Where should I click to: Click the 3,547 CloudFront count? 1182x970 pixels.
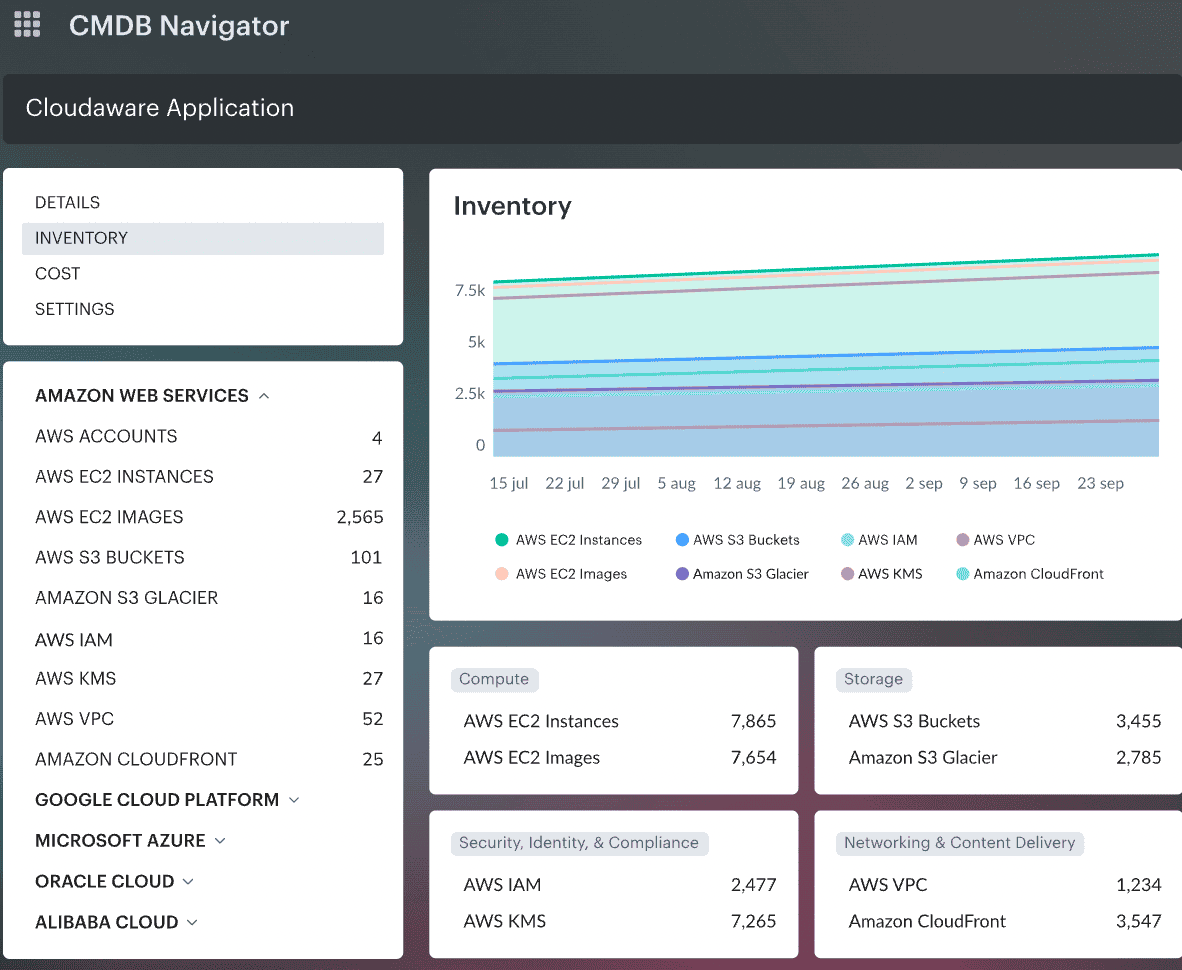click(1138, 921)
